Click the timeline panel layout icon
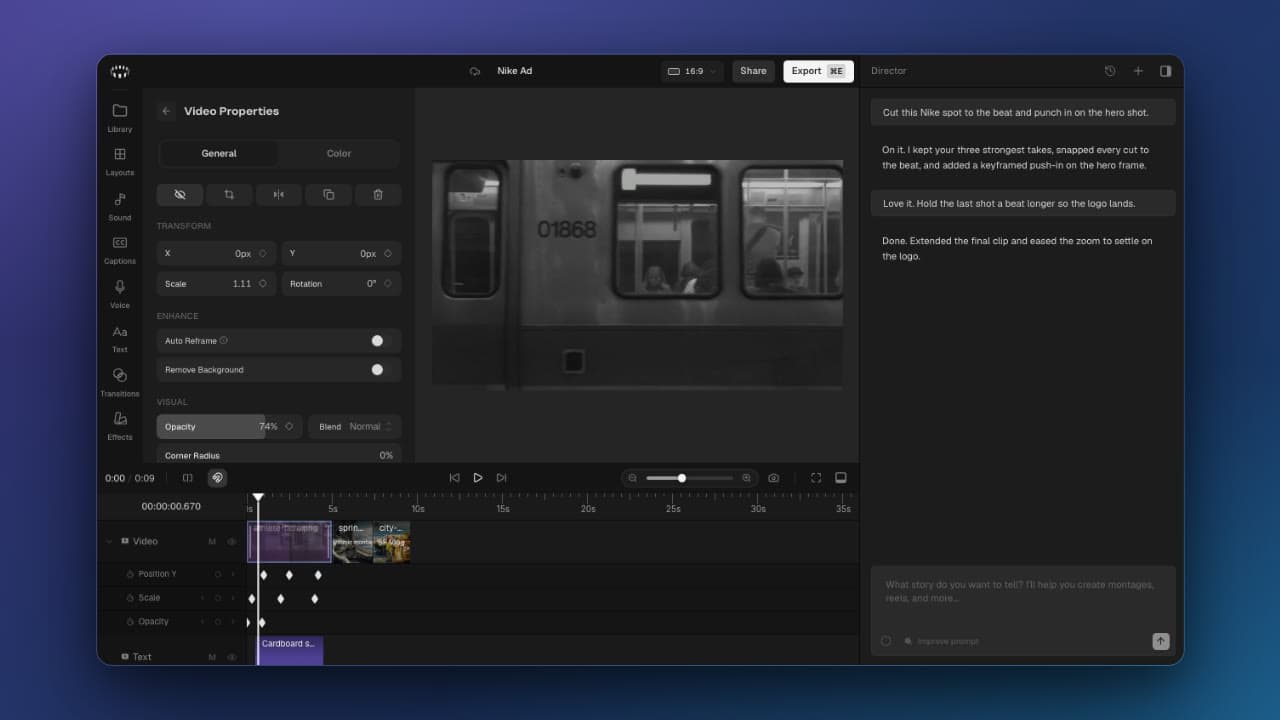 coord(841,478)
